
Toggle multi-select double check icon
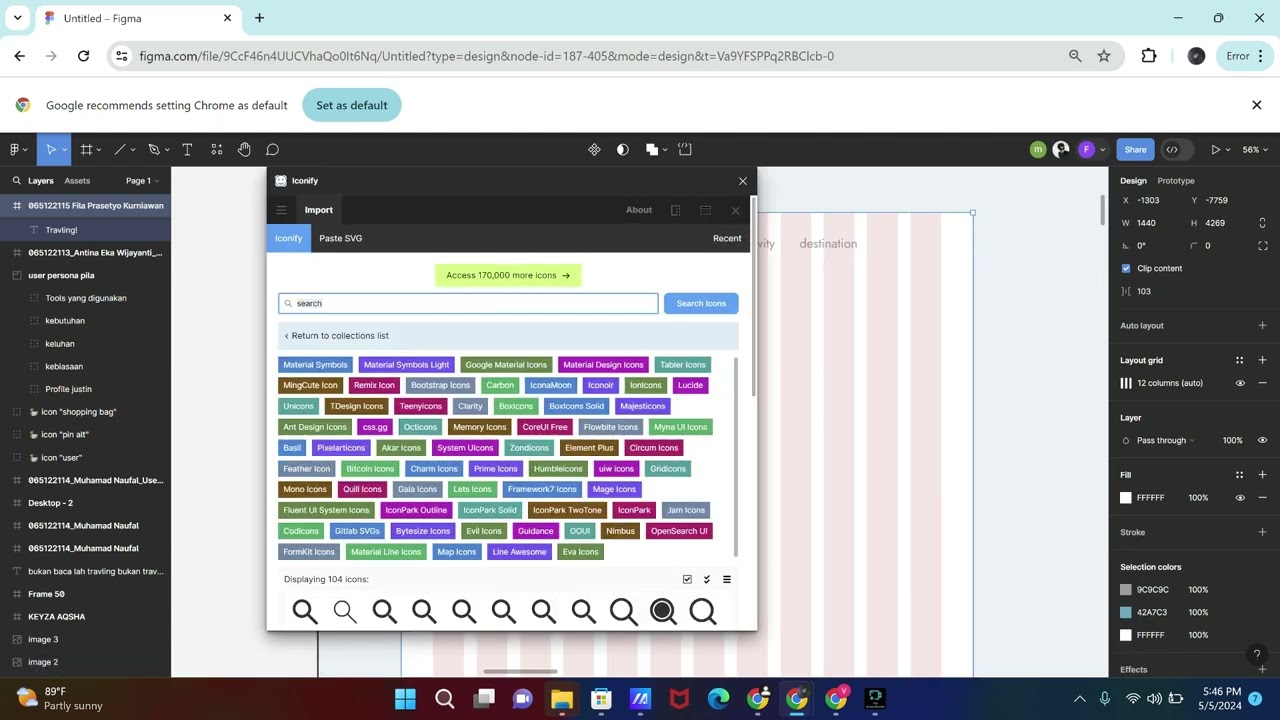coord(707,579)
